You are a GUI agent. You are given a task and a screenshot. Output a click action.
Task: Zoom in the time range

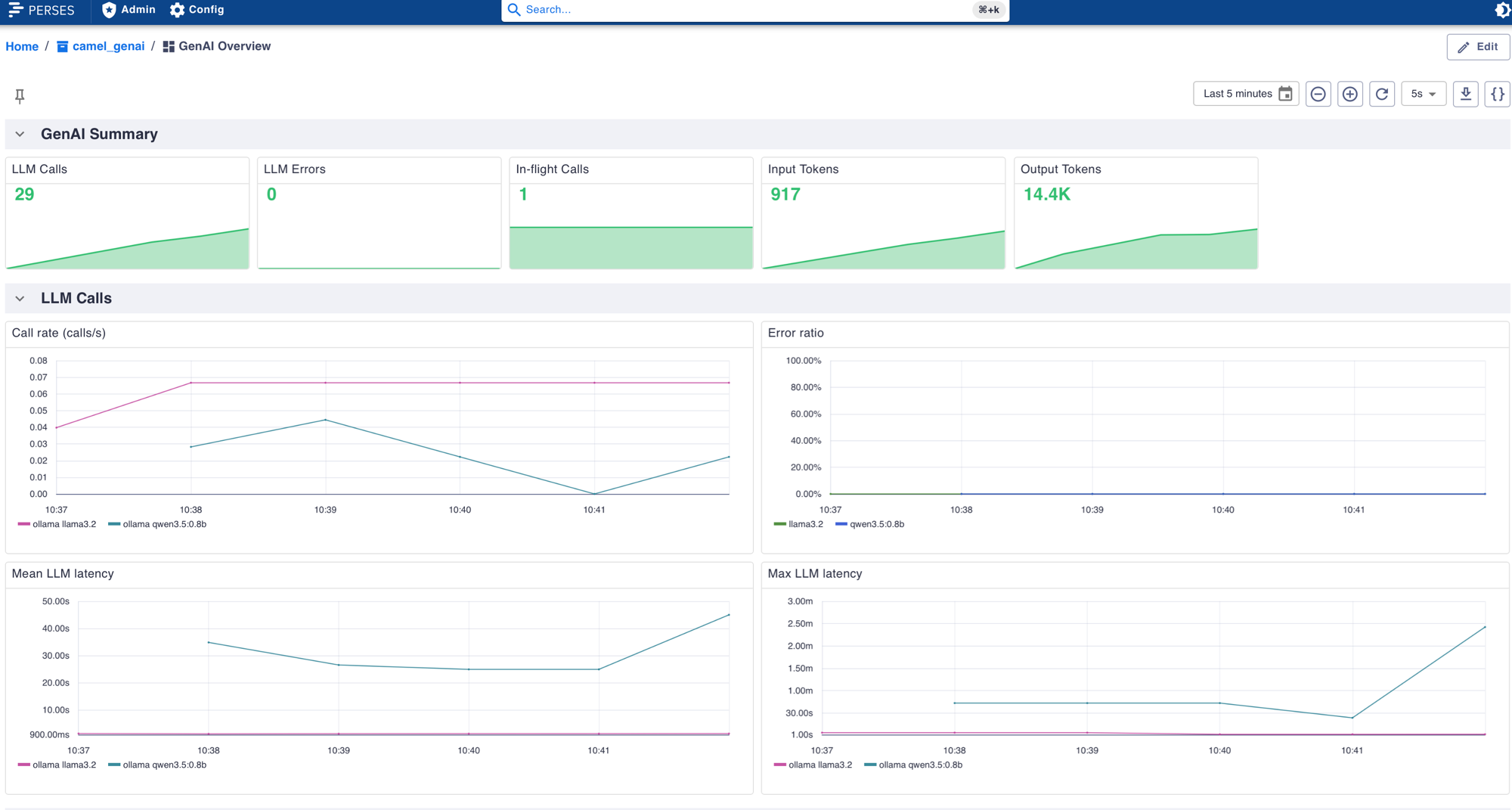[x=1349, y=94]
